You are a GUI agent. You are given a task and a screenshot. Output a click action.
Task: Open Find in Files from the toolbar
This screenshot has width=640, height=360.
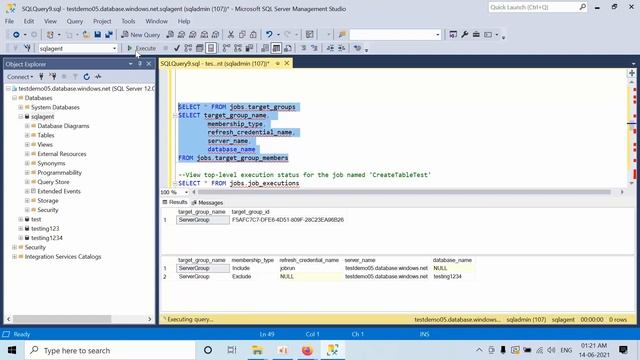[x=342, y=35]
